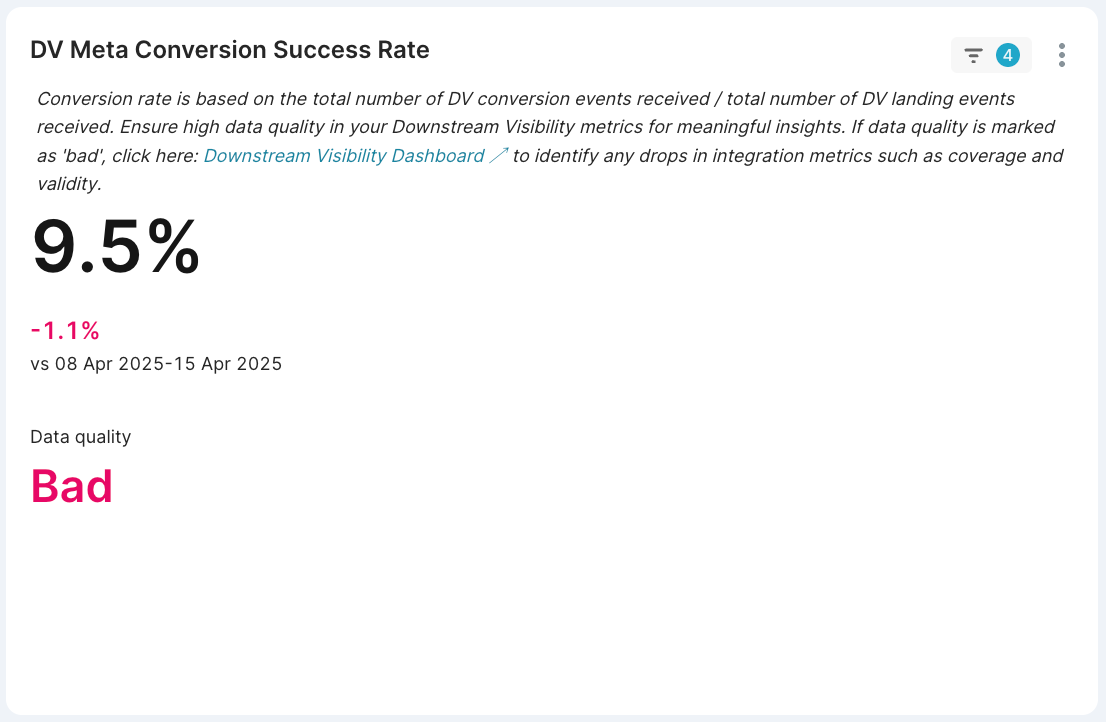The image size is (1106, 722).
Task: Open the Downstream Visibility Dashboard link
Action: 344,155
